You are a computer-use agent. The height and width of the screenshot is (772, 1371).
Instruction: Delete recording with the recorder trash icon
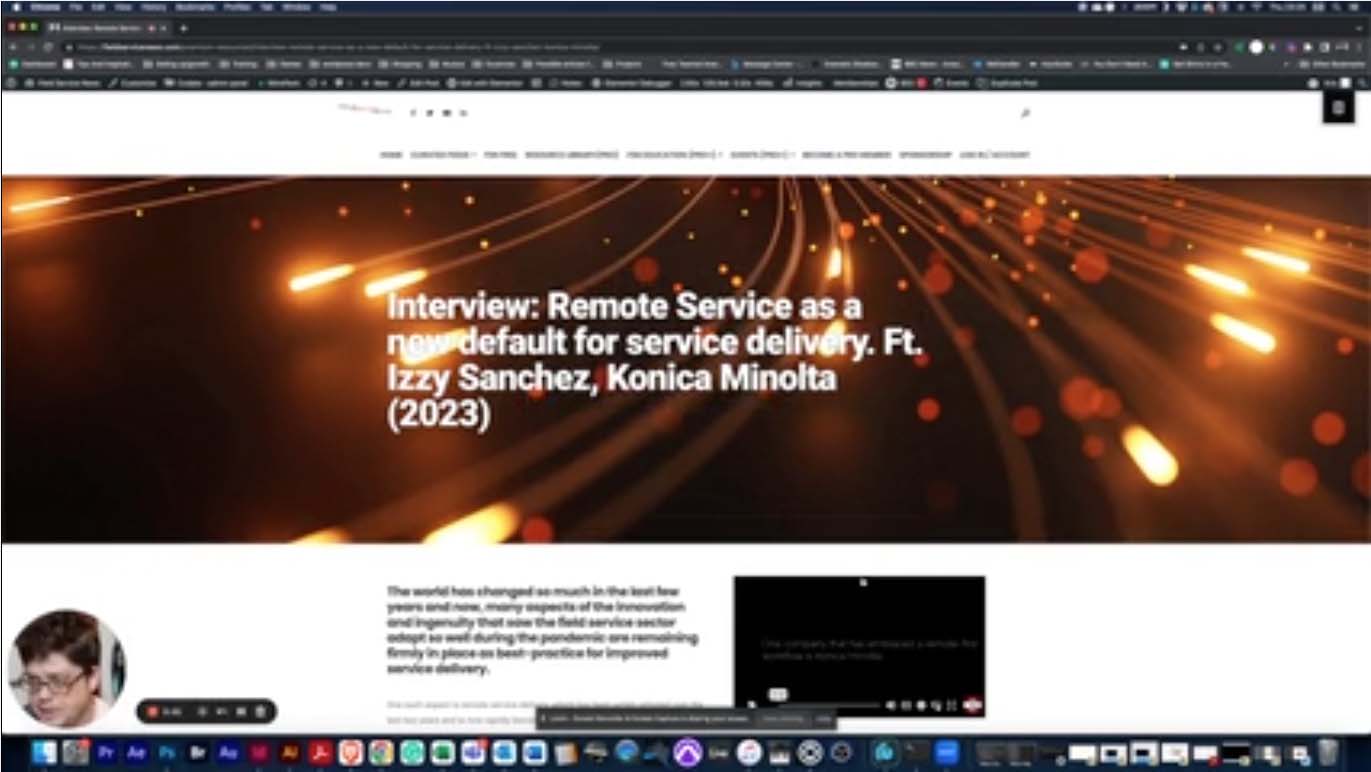[x=260, y=711]
